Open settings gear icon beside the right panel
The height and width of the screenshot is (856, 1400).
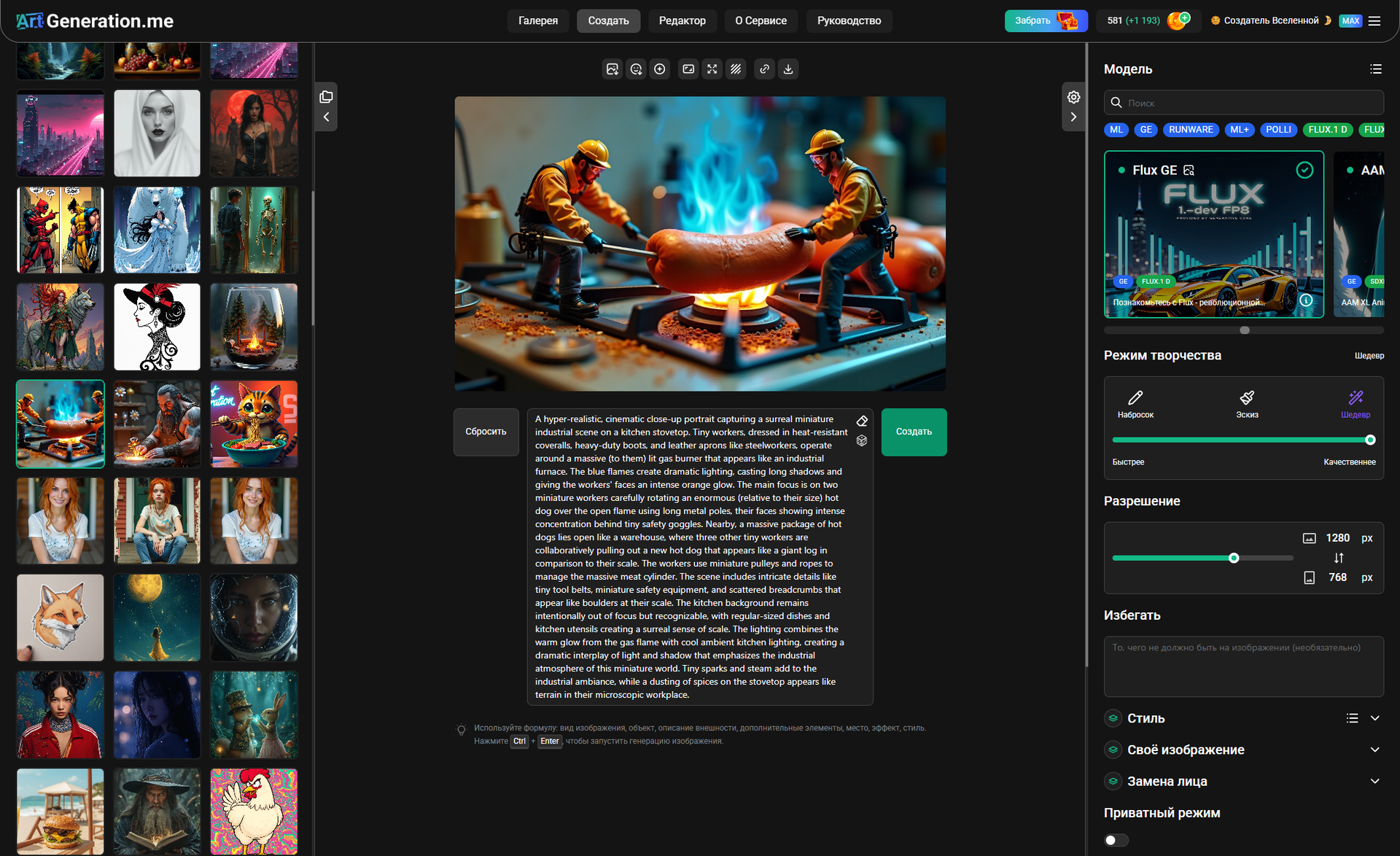[1073, 97]
